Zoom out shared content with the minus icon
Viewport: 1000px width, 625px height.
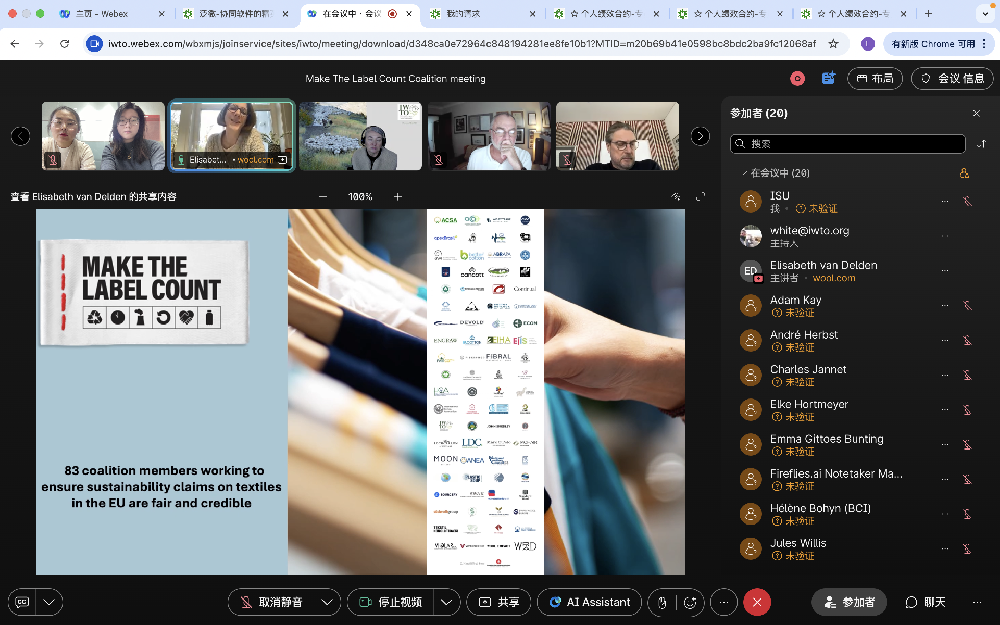[323, 196]
